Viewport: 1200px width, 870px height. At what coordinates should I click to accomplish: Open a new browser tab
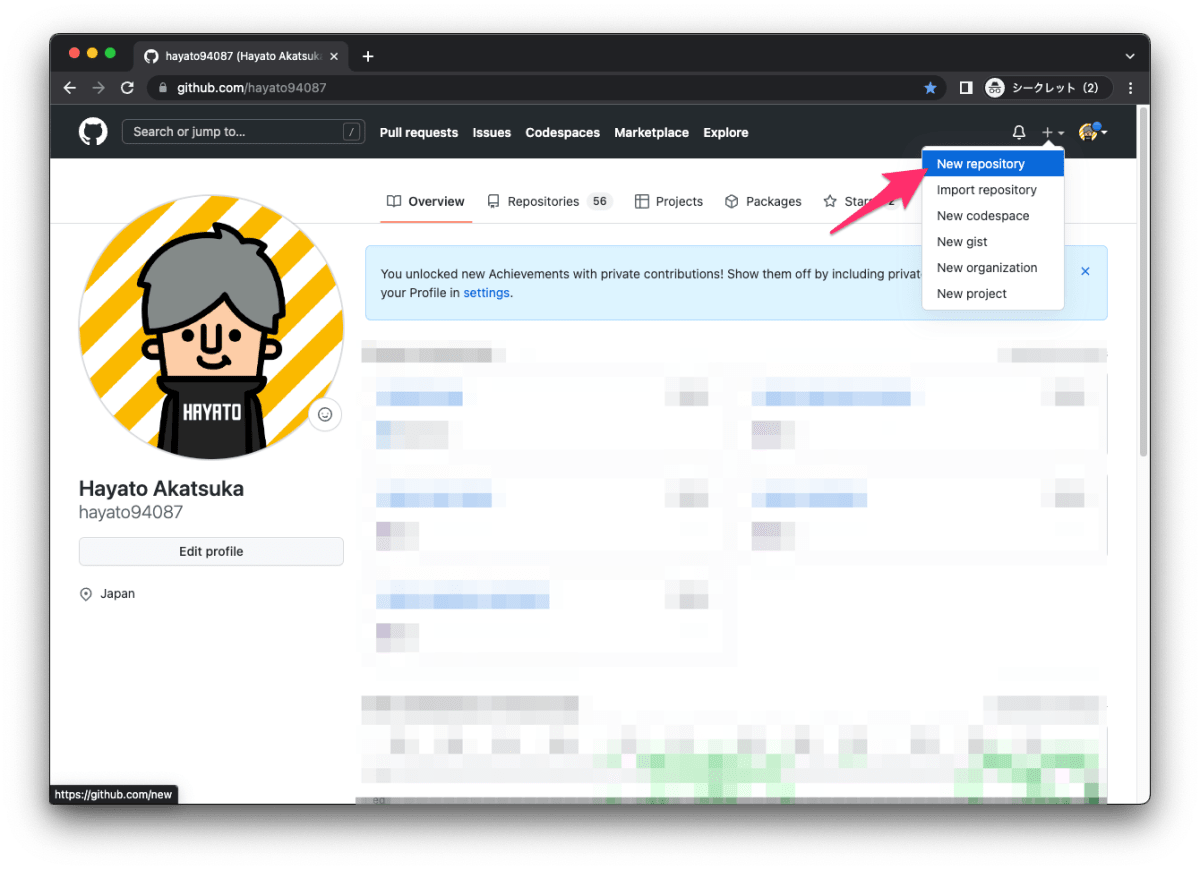(368, 56)
